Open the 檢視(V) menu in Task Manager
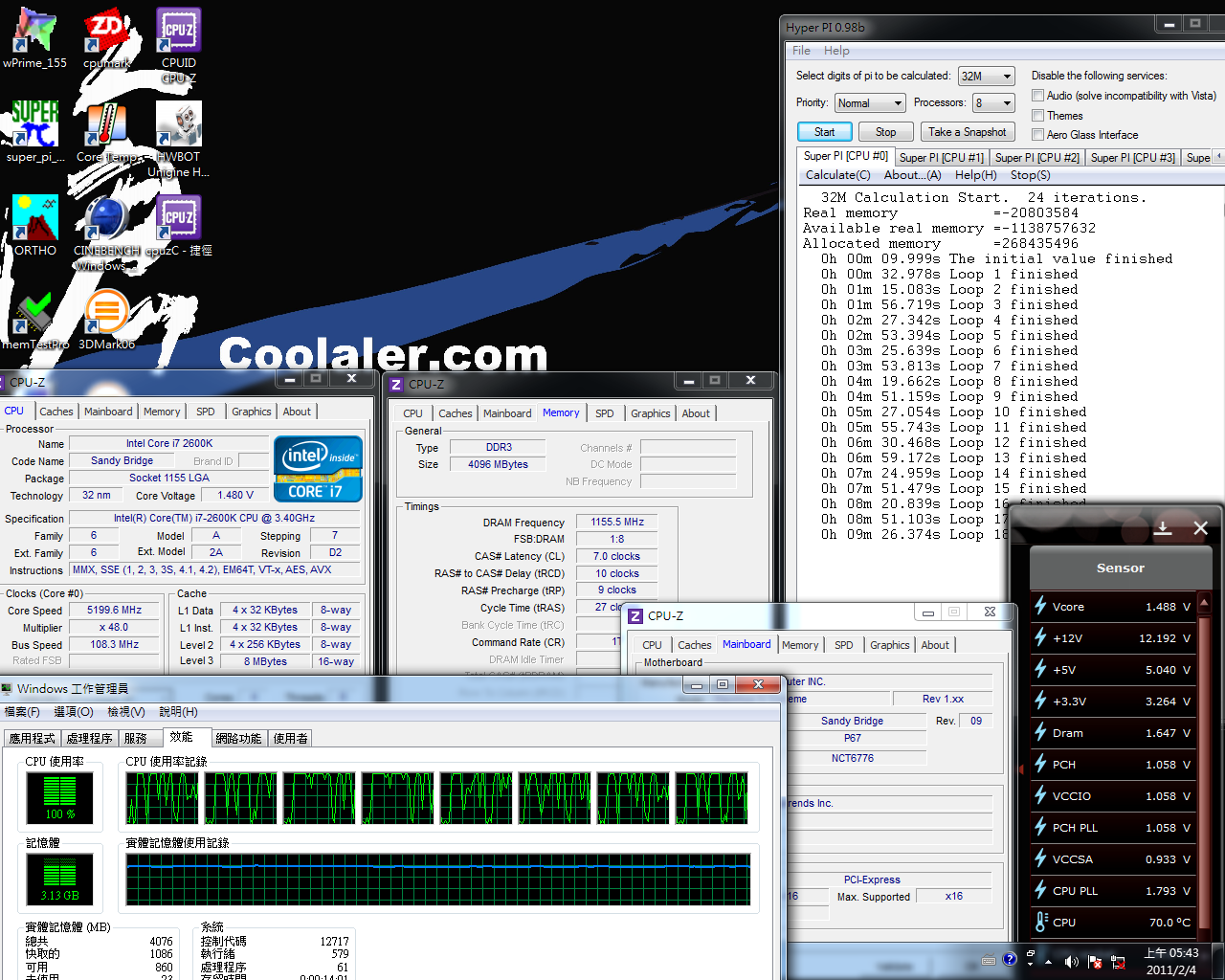This screenshot has height=980, width=1225. pyautogui.click(x=125, y=712)
